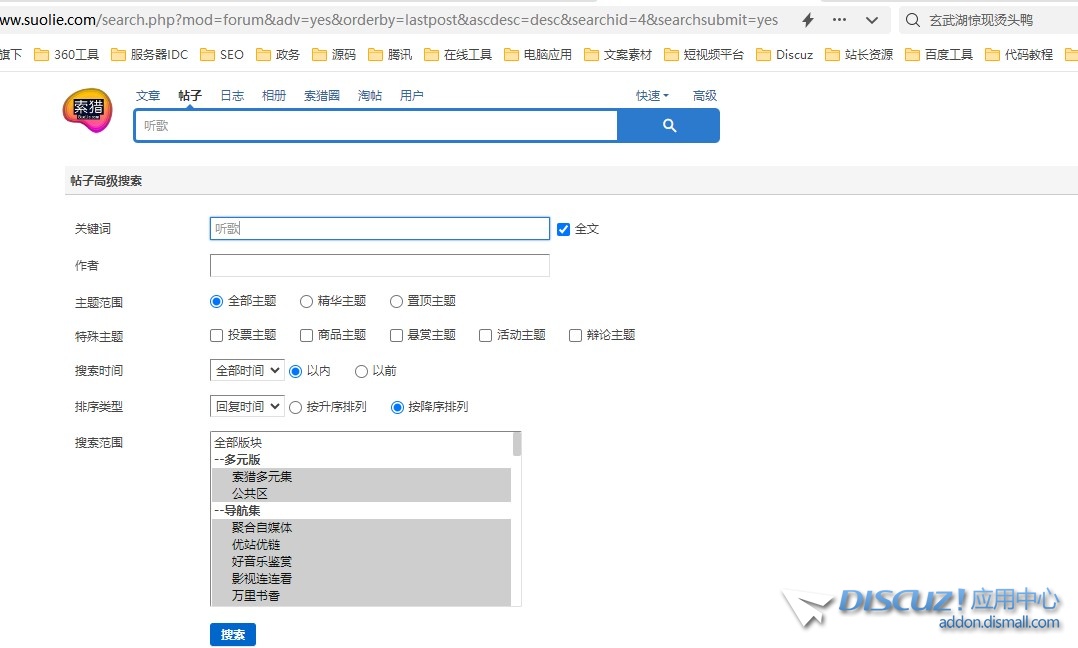Enable the 投票主题 checkbox
The width and height of the screenshot is (1078, 648).
click(217, 335)
